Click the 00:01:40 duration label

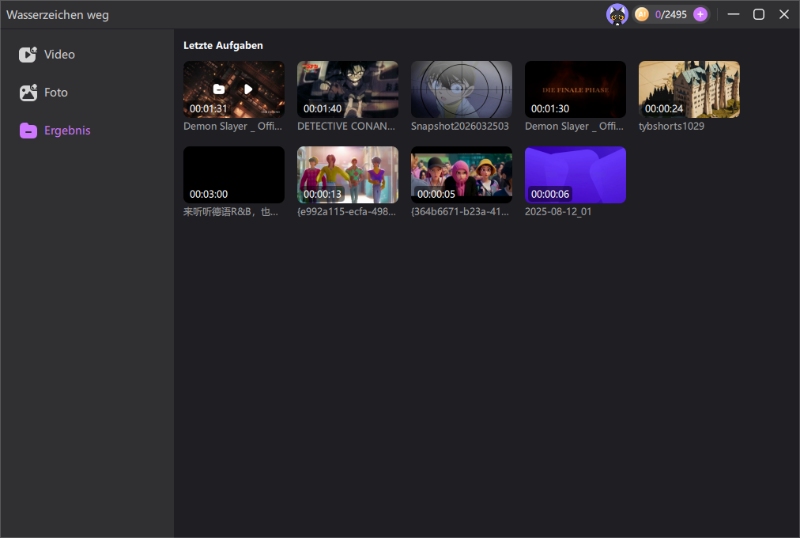pos(322,109)
